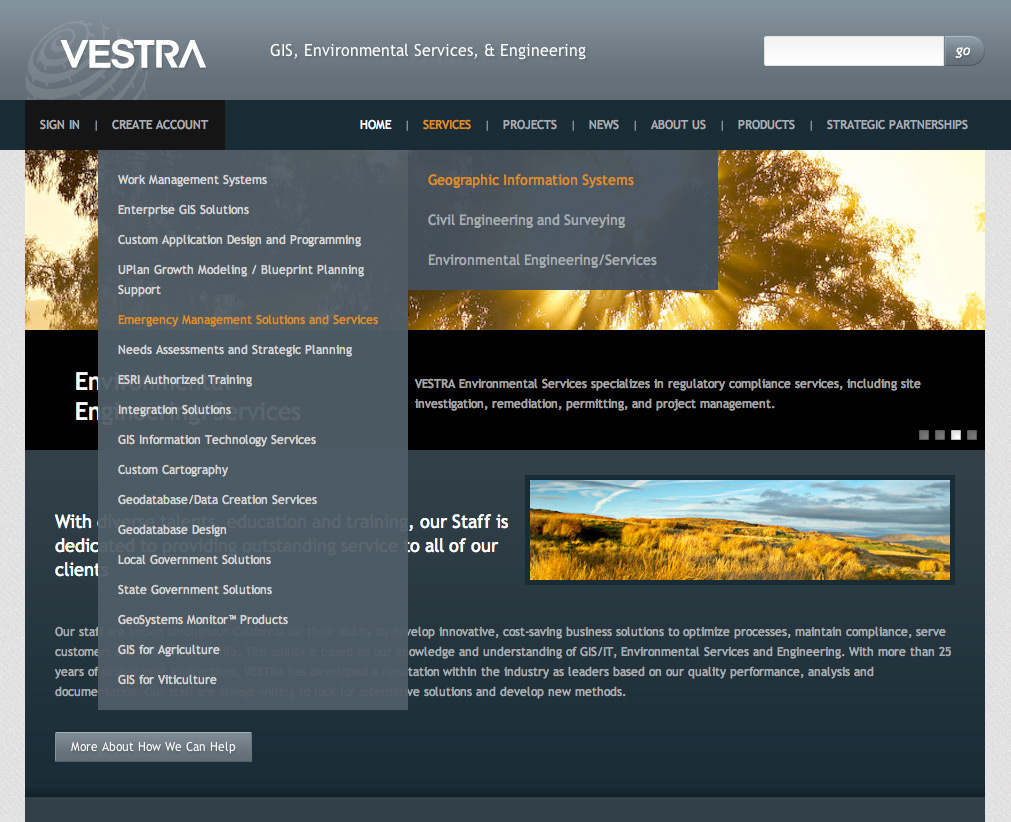Open the About Us nav item
This screenshot has height=822, width=1011.
click(678, 125)
